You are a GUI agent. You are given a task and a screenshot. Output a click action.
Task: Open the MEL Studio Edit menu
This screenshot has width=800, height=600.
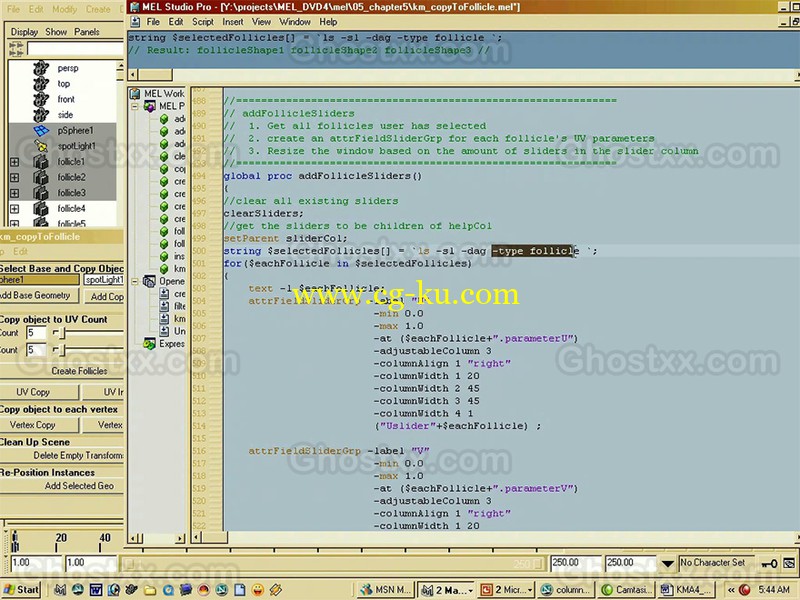tap(176, 22)
